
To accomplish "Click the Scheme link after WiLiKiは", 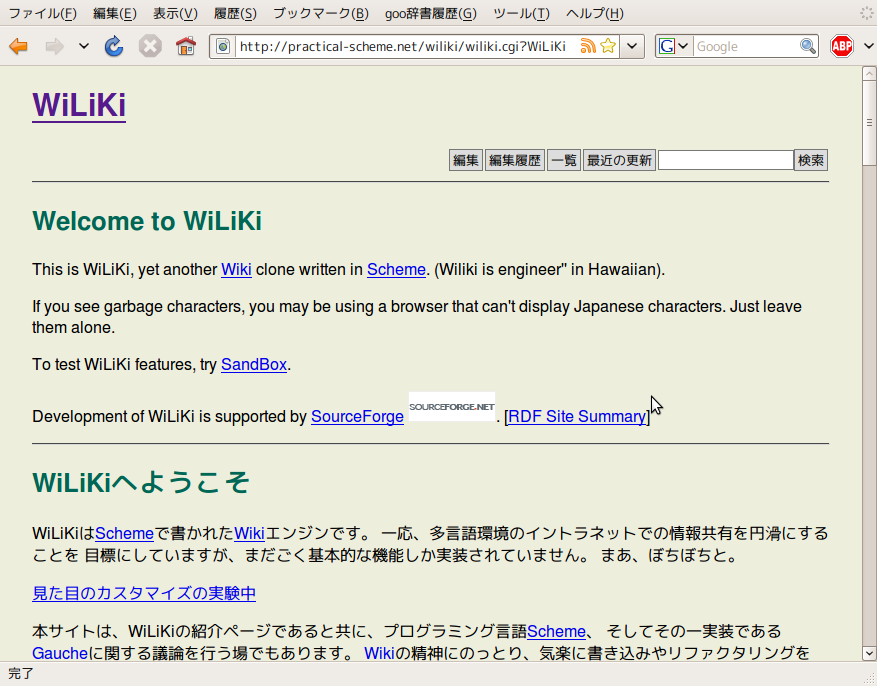I will pyautogui.click(x=124, y=533).
